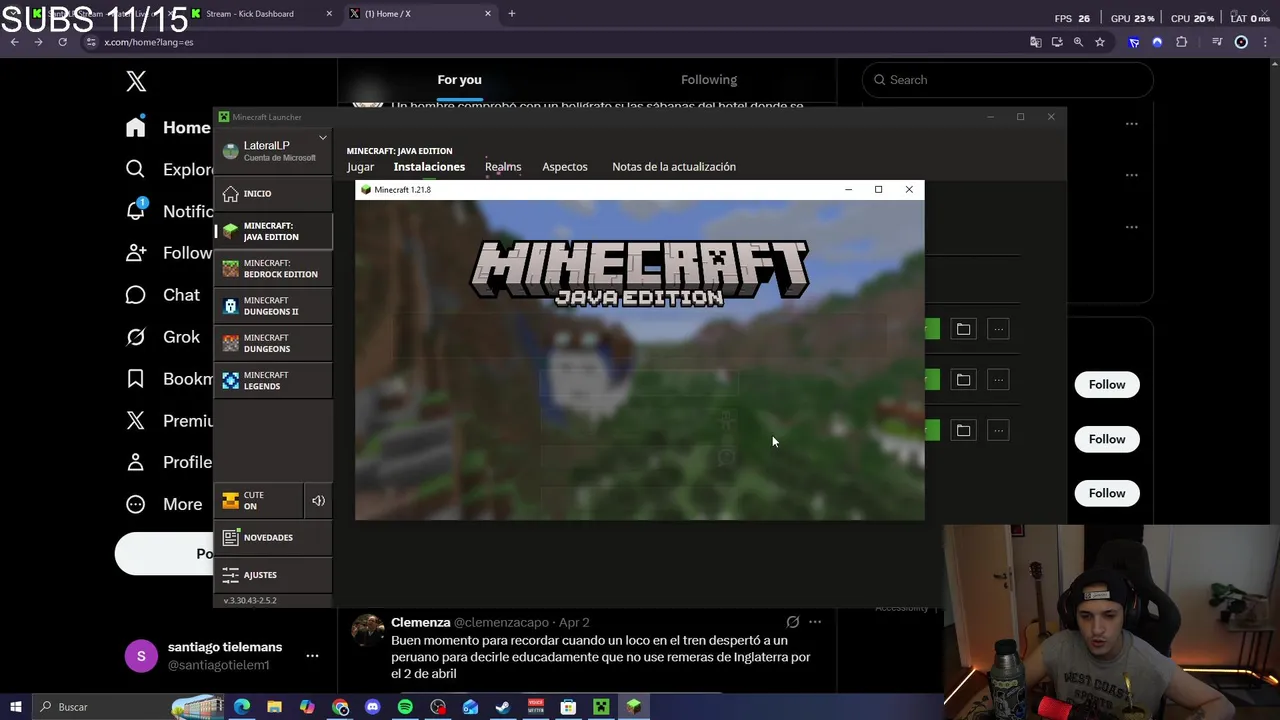Image resolution: width=1280 pixels, height=720 pixels.
Task: Select the Following timeline tab
Action: click(709, 80)
